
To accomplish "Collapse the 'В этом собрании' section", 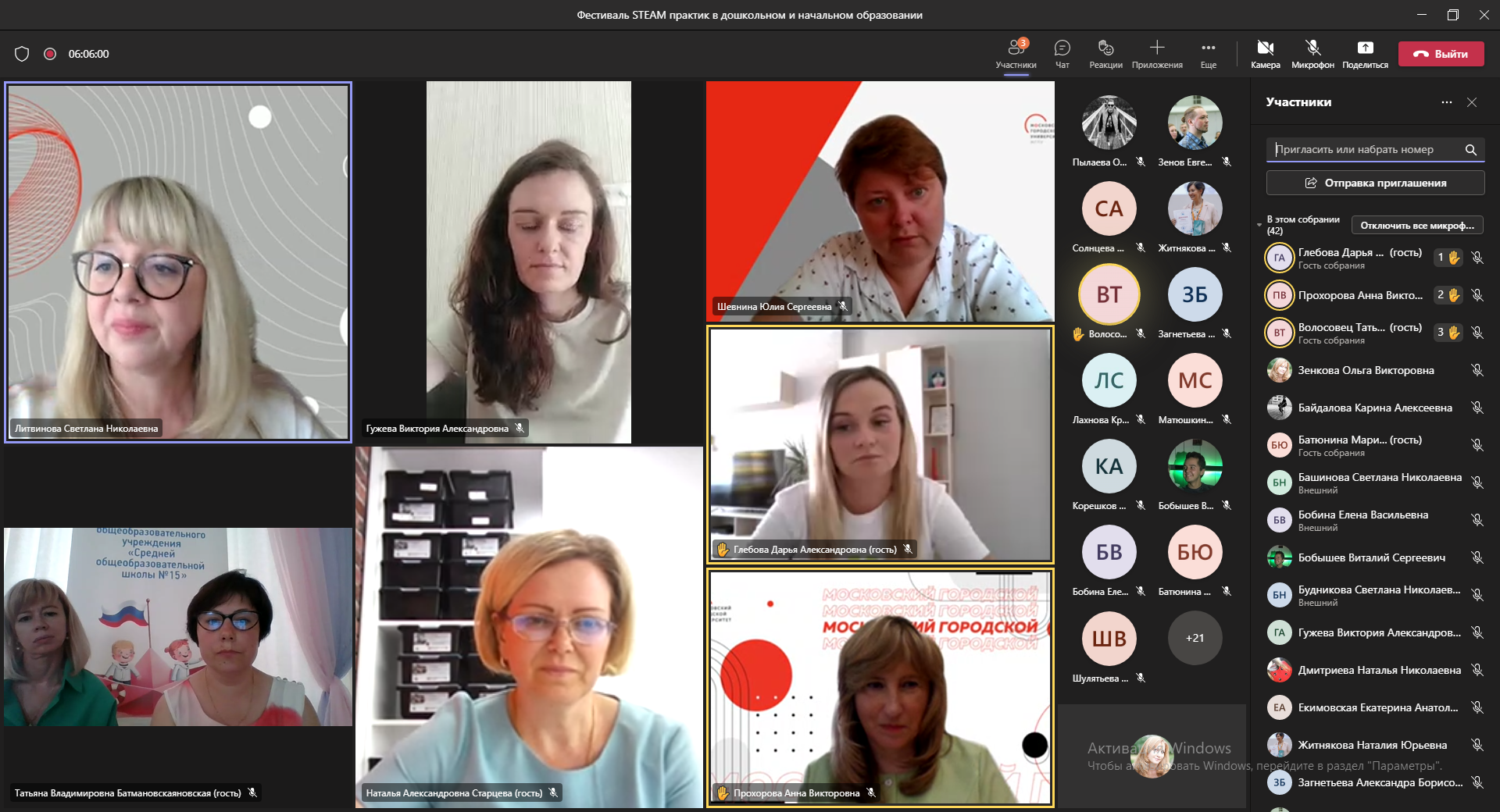I will [x=1259, y=225].
